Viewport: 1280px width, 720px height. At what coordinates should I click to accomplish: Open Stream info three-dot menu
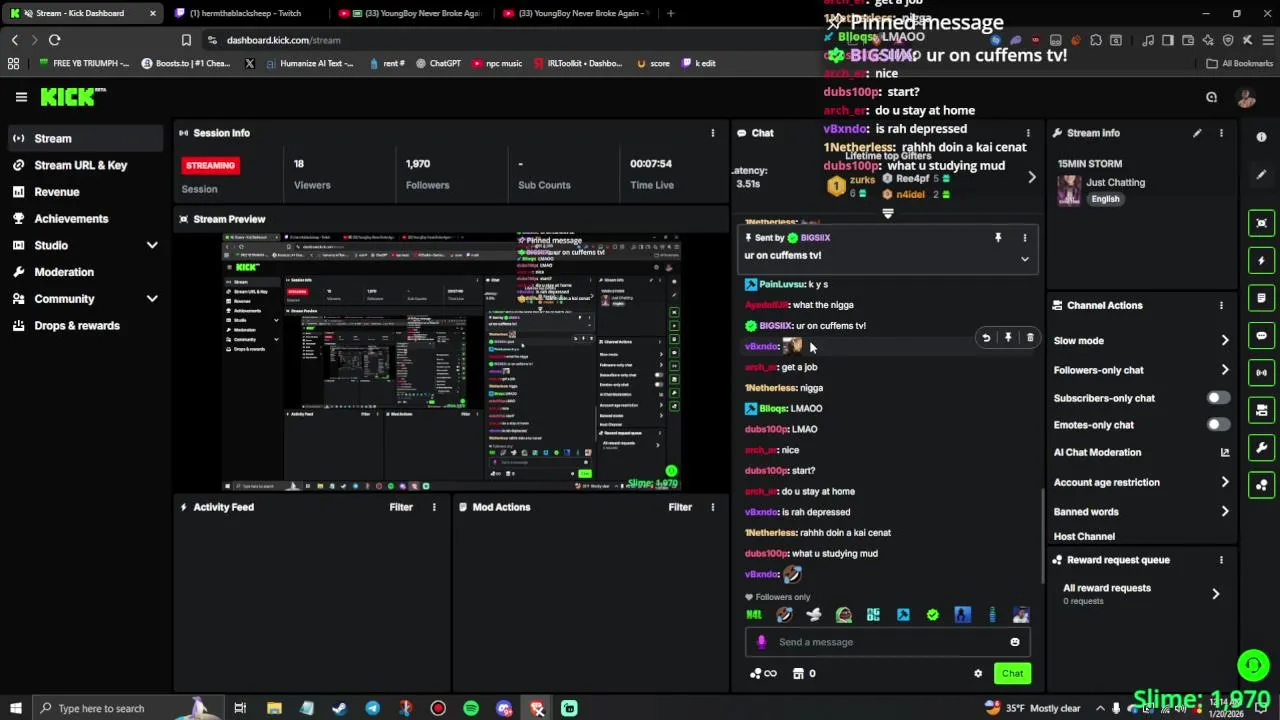[1221, 133]
